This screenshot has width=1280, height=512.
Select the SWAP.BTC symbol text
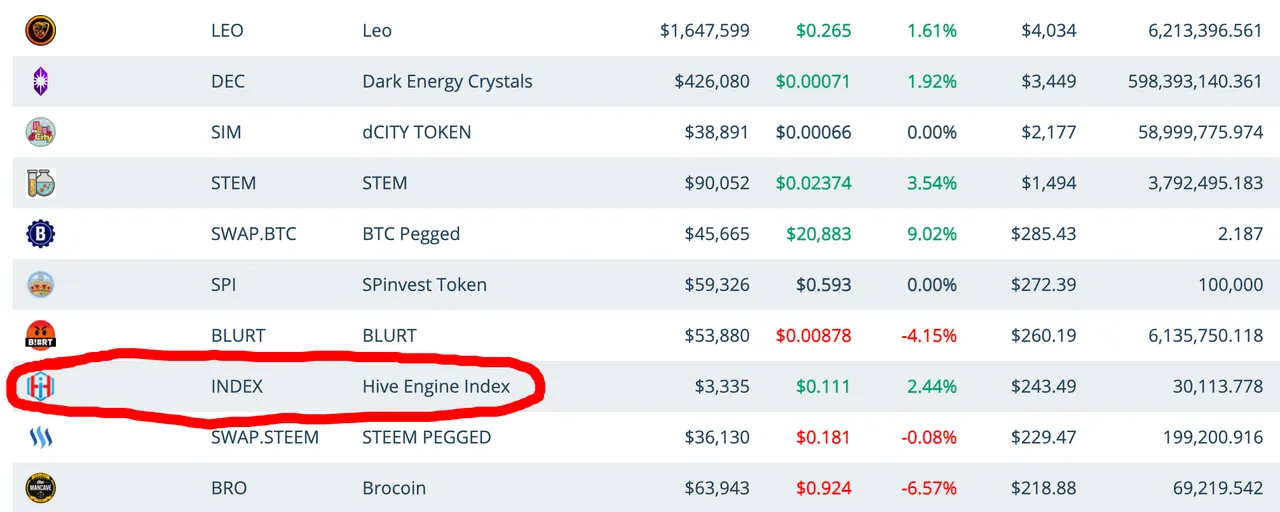pos(254,234)
